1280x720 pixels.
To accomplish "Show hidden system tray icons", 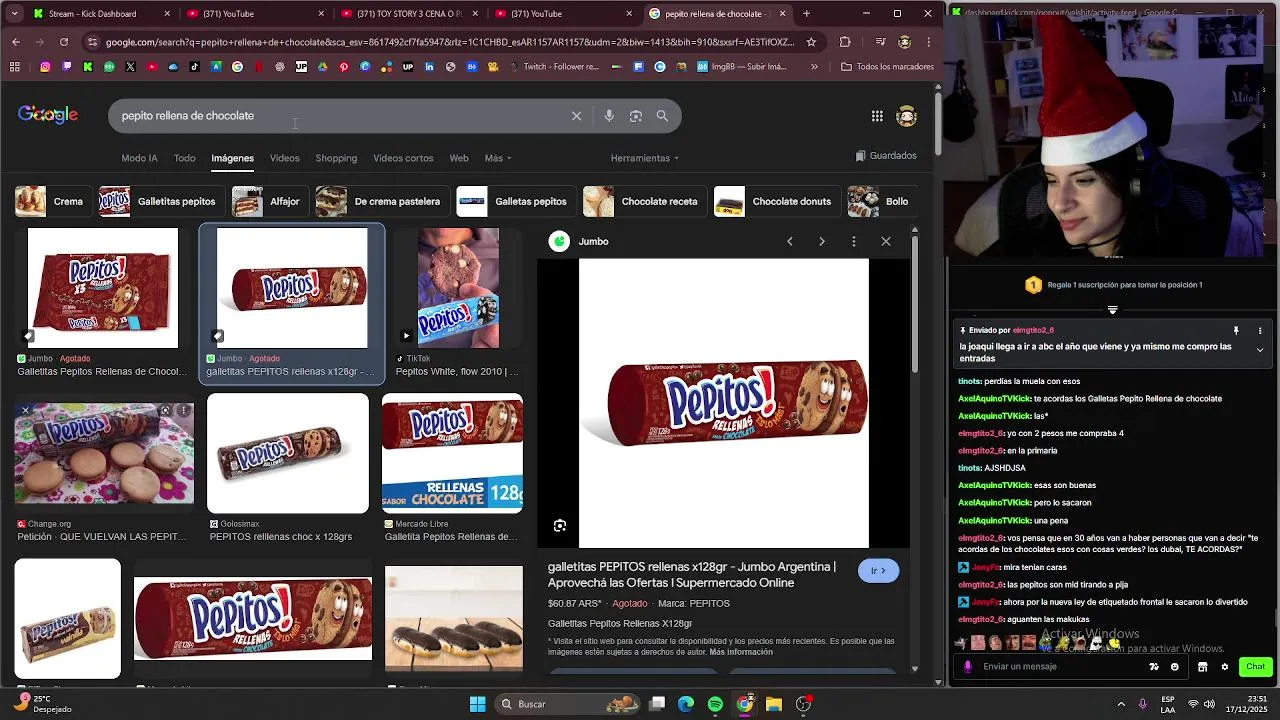I will [x=1121, y=704].
